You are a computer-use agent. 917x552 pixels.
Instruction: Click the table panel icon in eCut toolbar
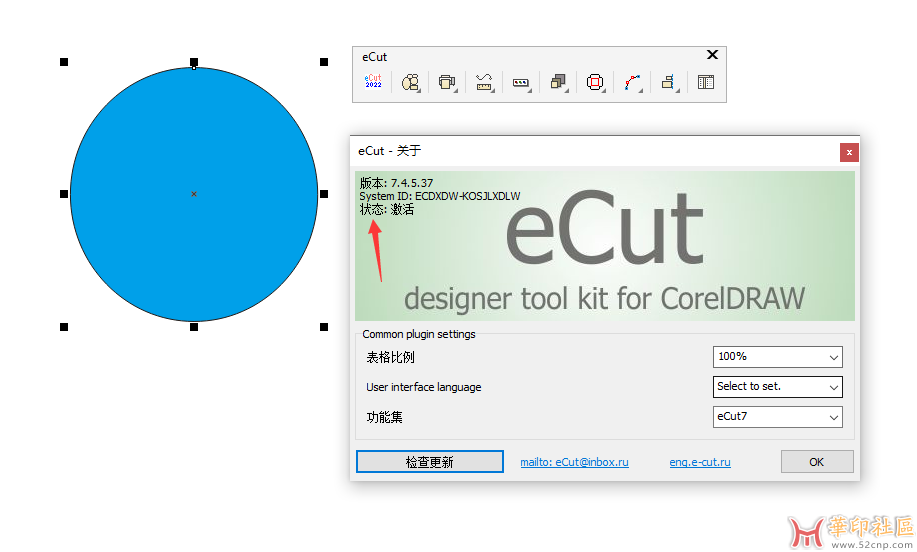coord(706,82)
